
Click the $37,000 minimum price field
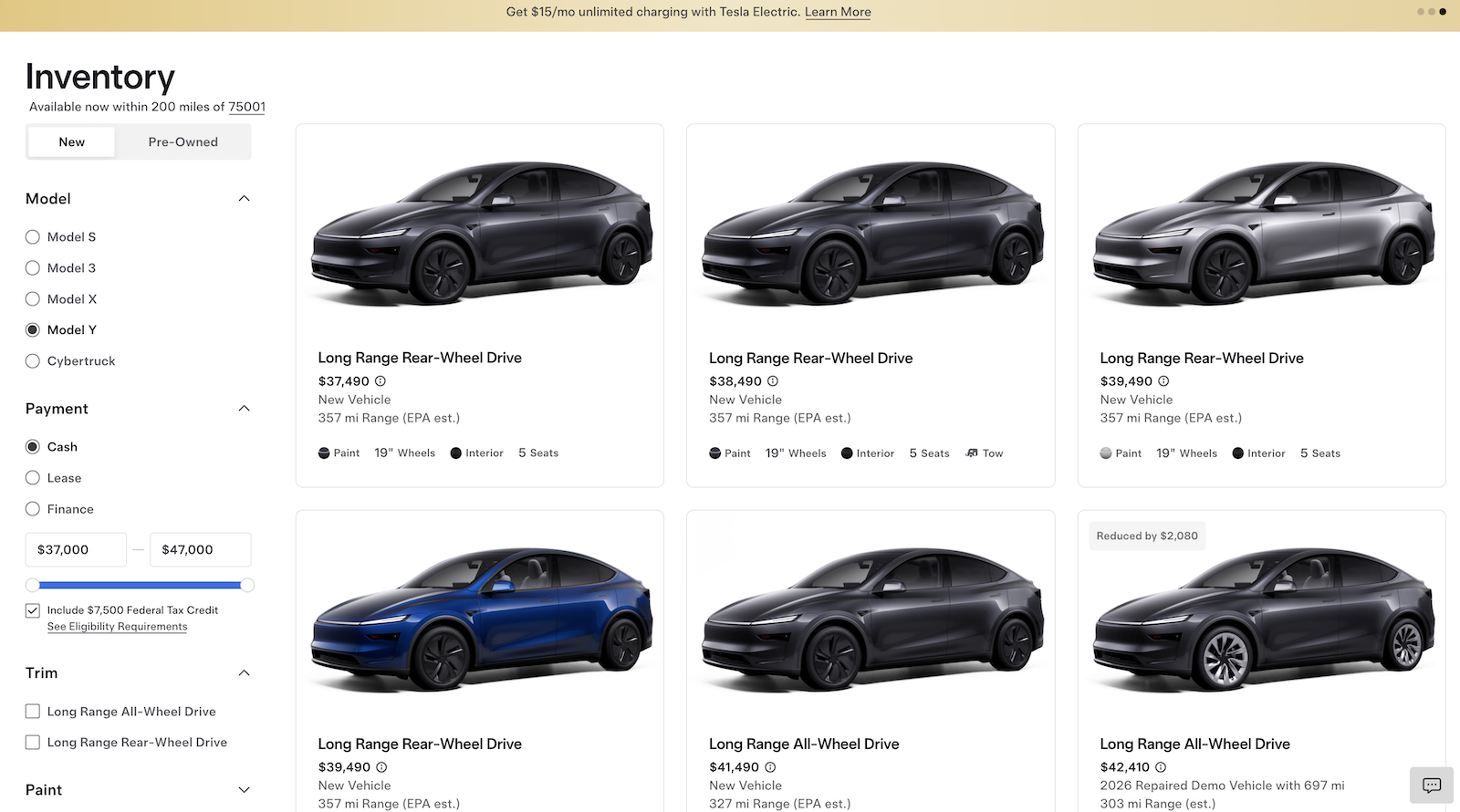pyautogui.click(x=76, y=550)
